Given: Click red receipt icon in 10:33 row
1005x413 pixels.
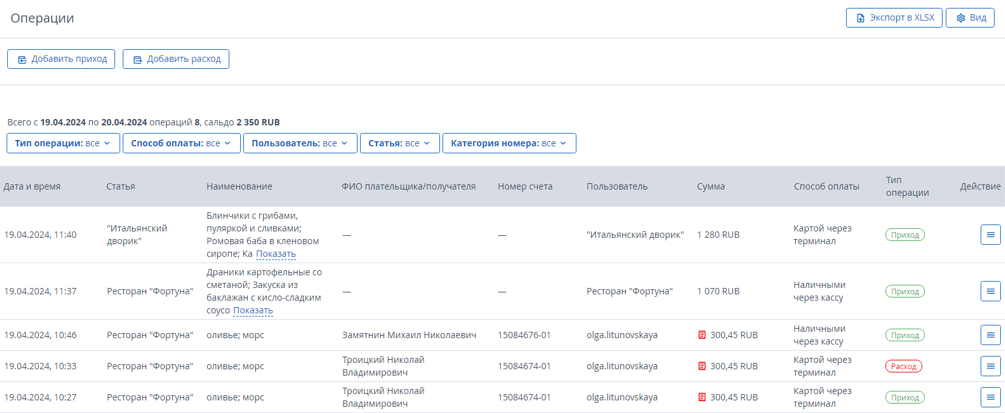Looking at the screenshot, I should pos(702,366).
